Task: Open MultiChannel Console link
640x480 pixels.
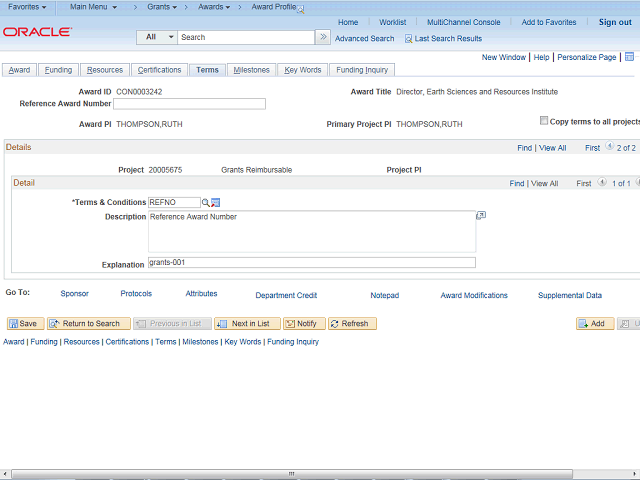Action: tap(463, 22)
